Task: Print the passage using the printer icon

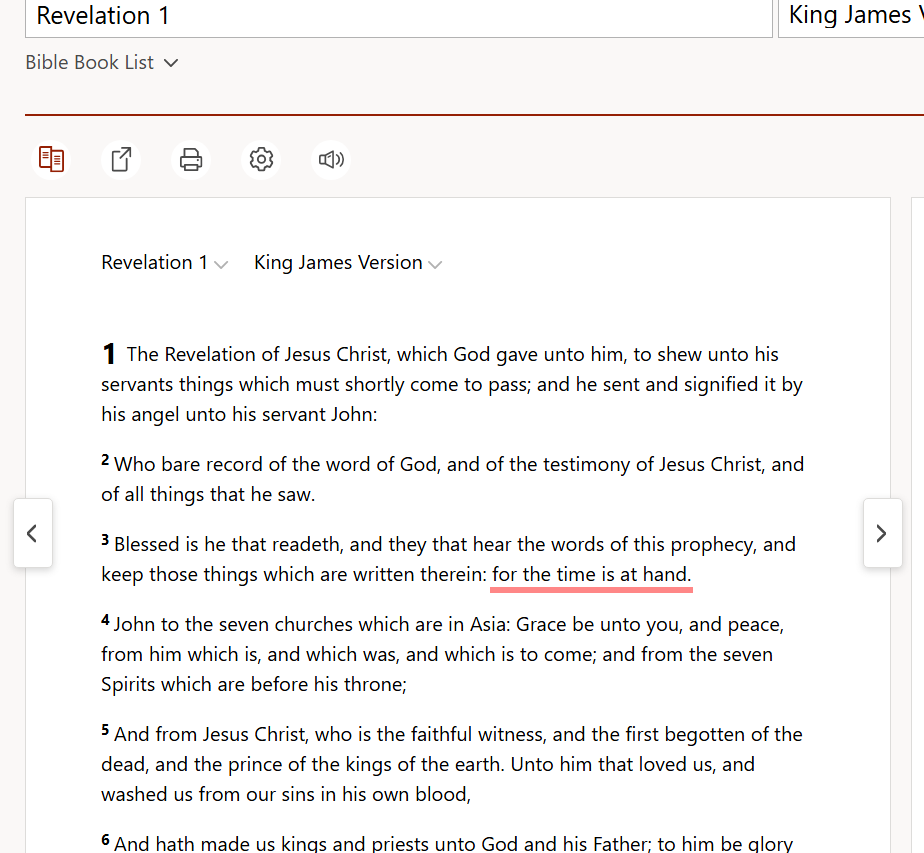Action: click(191, 159)
